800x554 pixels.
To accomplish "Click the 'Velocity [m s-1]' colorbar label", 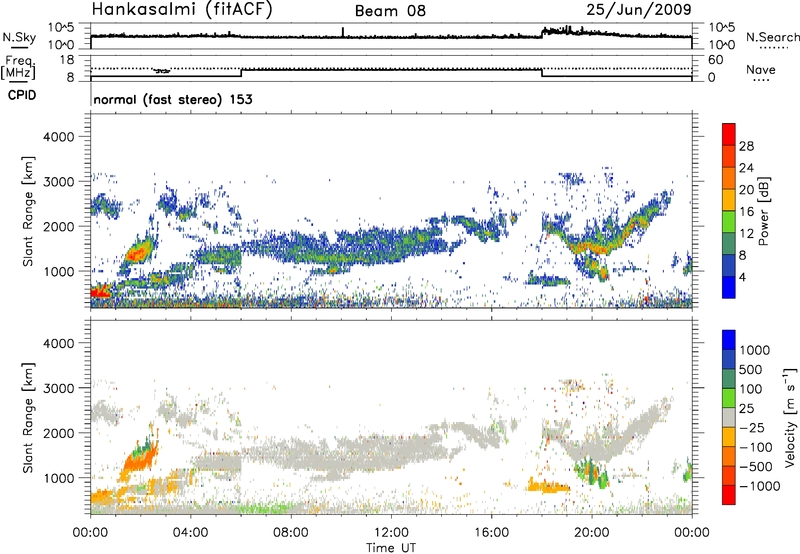I will coord(790,417).
